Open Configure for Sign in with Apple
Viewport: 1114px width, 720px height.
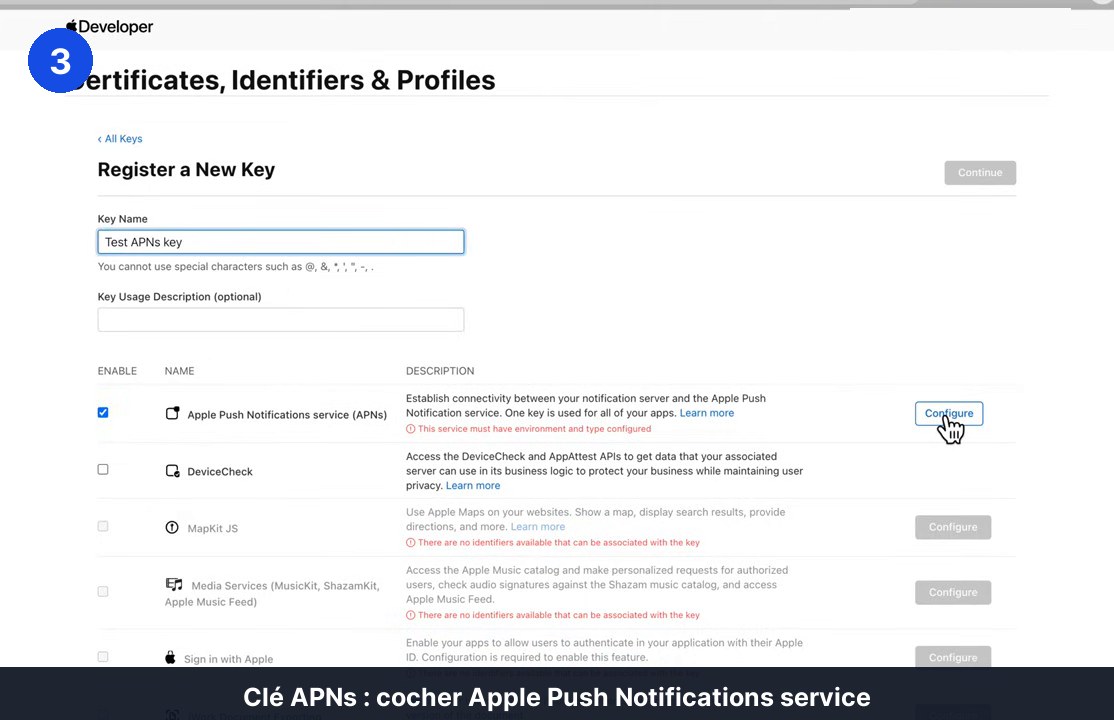953,657
